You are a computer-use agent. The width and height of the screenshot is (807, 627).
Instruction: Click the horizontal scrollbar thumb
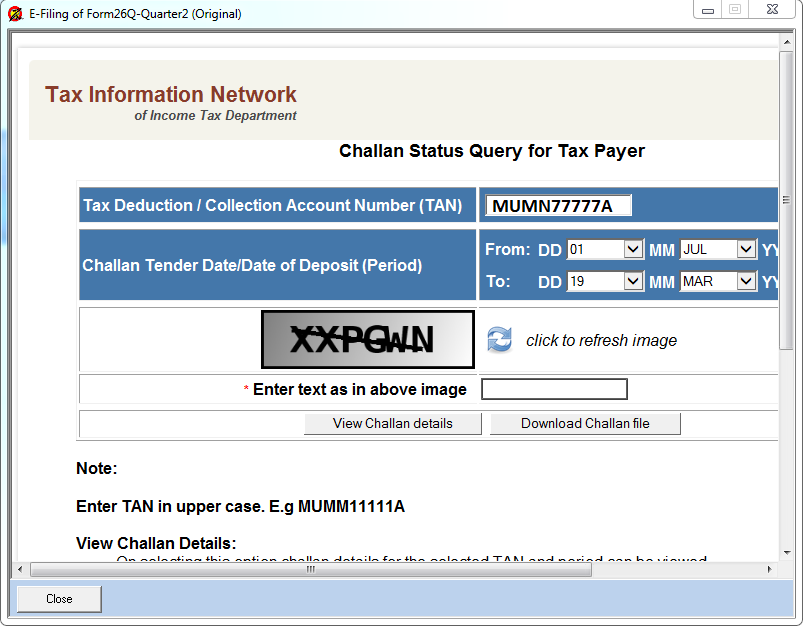311,569
